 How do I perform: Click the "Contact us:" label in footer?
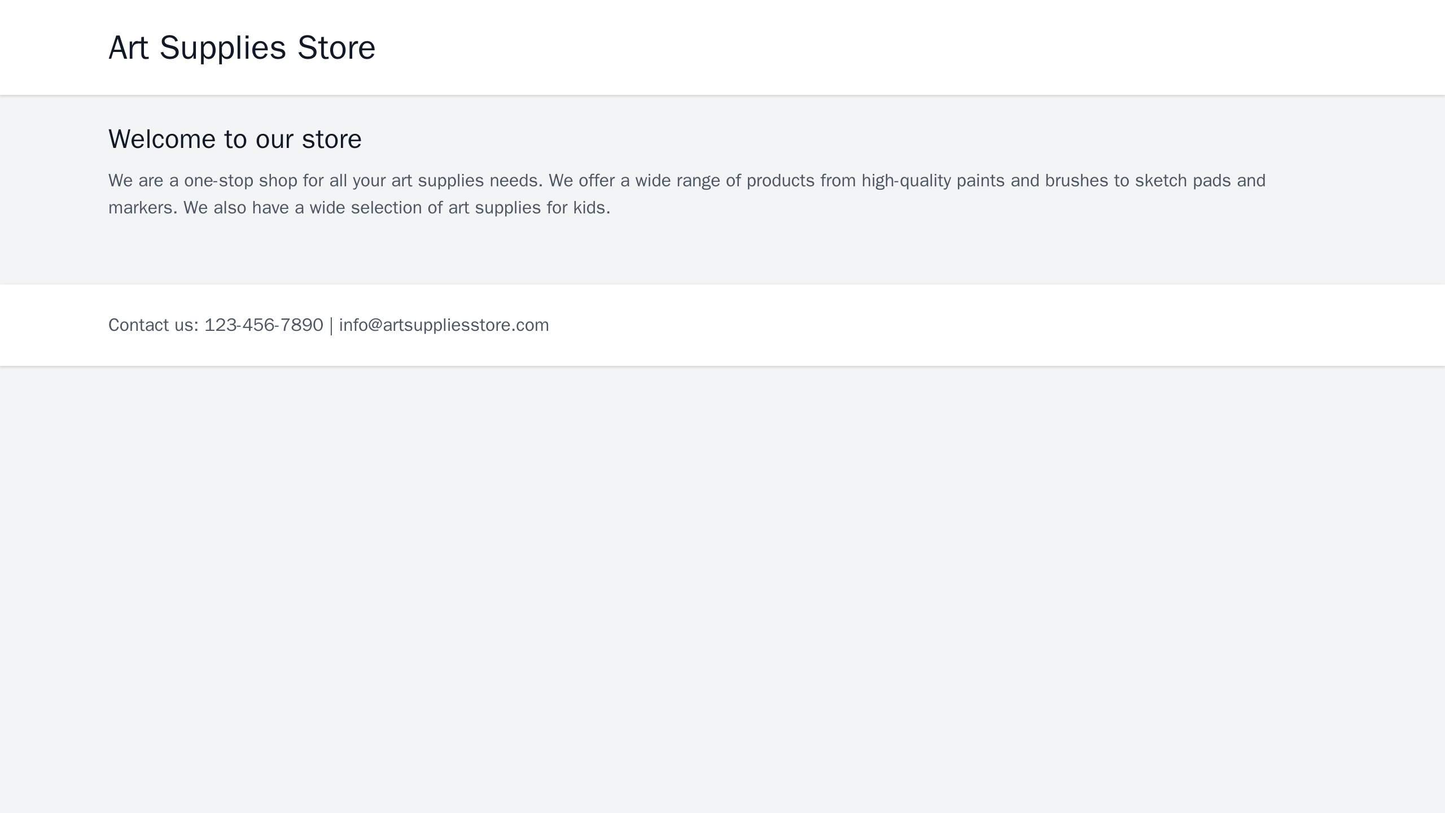(153, 325)
